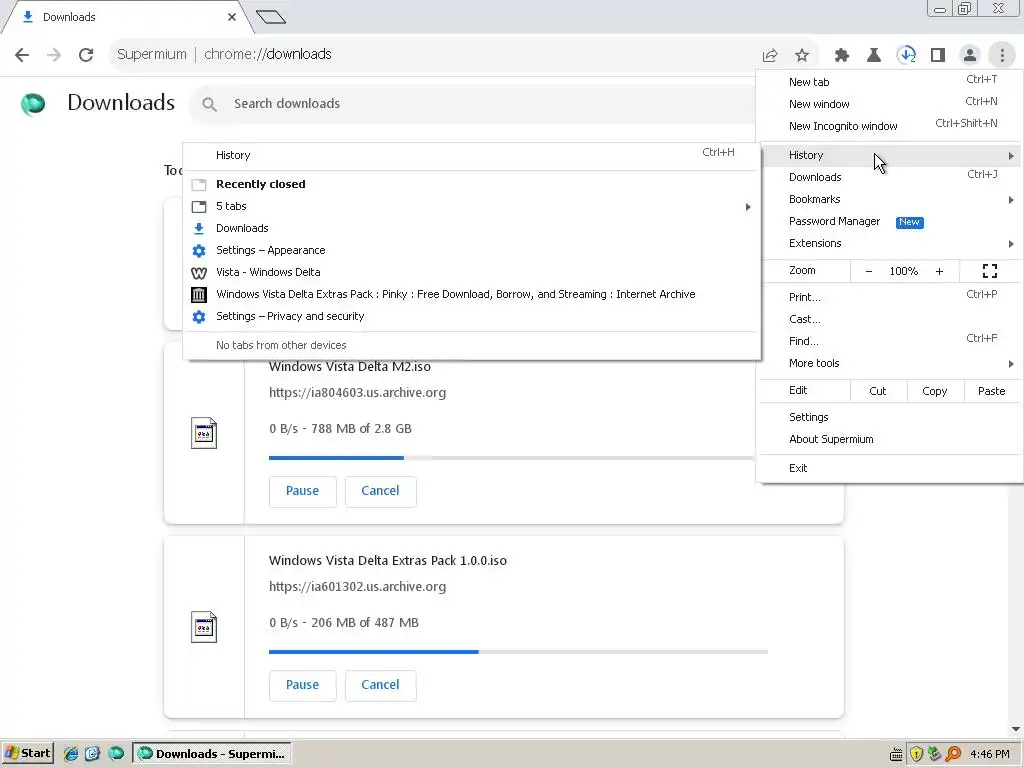The image size is (1024, 768).
Task: Click the three-dot menu button
Action: pyautogui.click(x=1002, y=56)
